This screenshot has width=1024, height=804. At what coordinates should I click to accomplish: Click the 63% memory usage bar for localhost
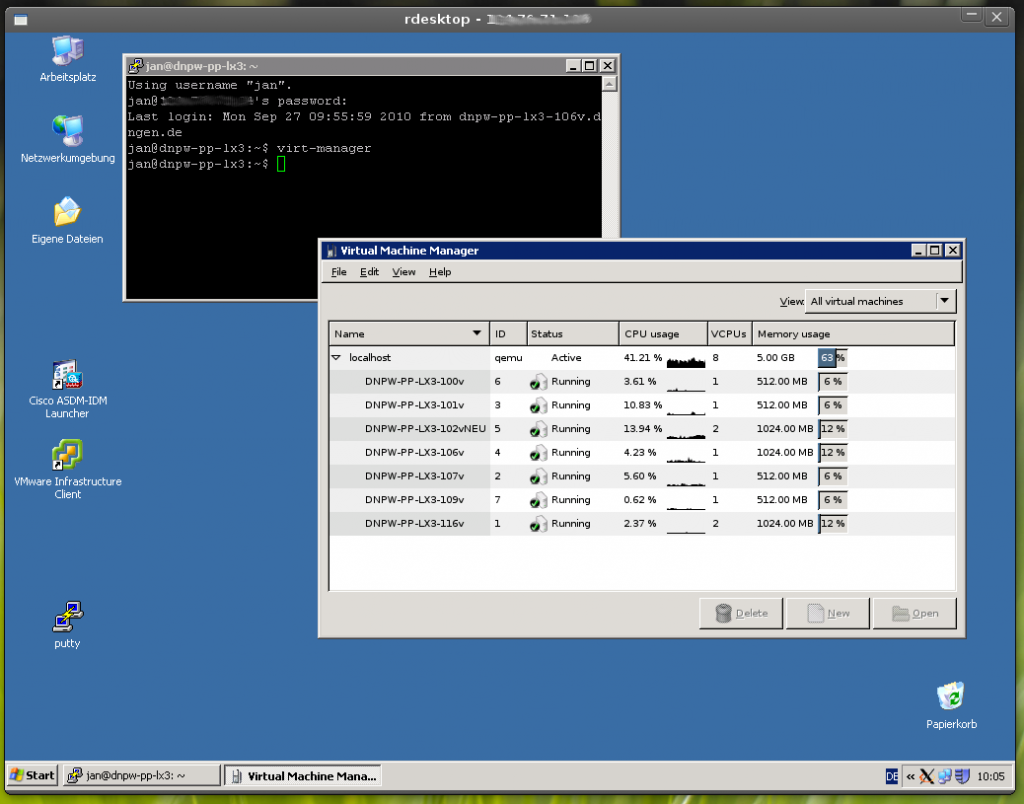tap(832, 357)
